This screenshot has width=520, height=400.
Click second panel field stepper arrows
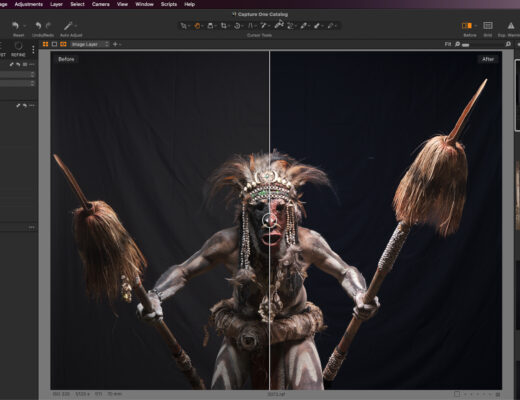tap(32, 83)
